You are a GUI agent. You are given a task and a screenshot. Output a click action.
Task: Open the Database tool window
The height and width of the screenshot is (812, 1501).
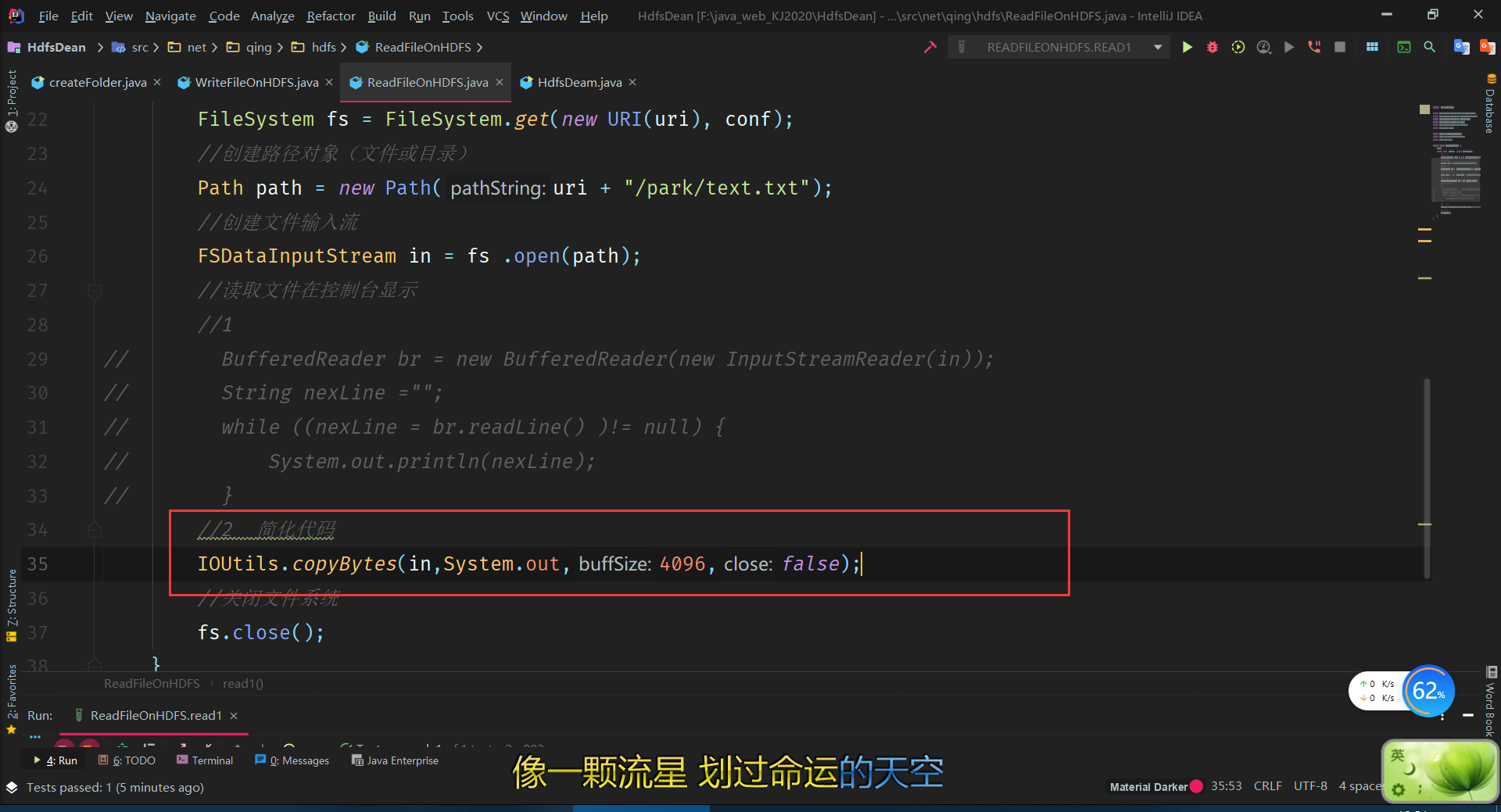pos(1490,104)
